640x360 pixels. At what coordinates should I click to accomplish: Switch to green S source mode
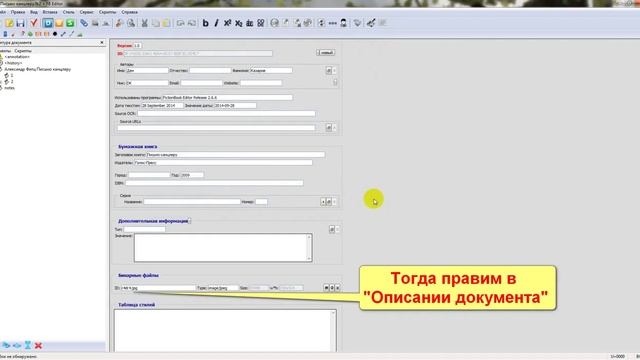point(70,23)
